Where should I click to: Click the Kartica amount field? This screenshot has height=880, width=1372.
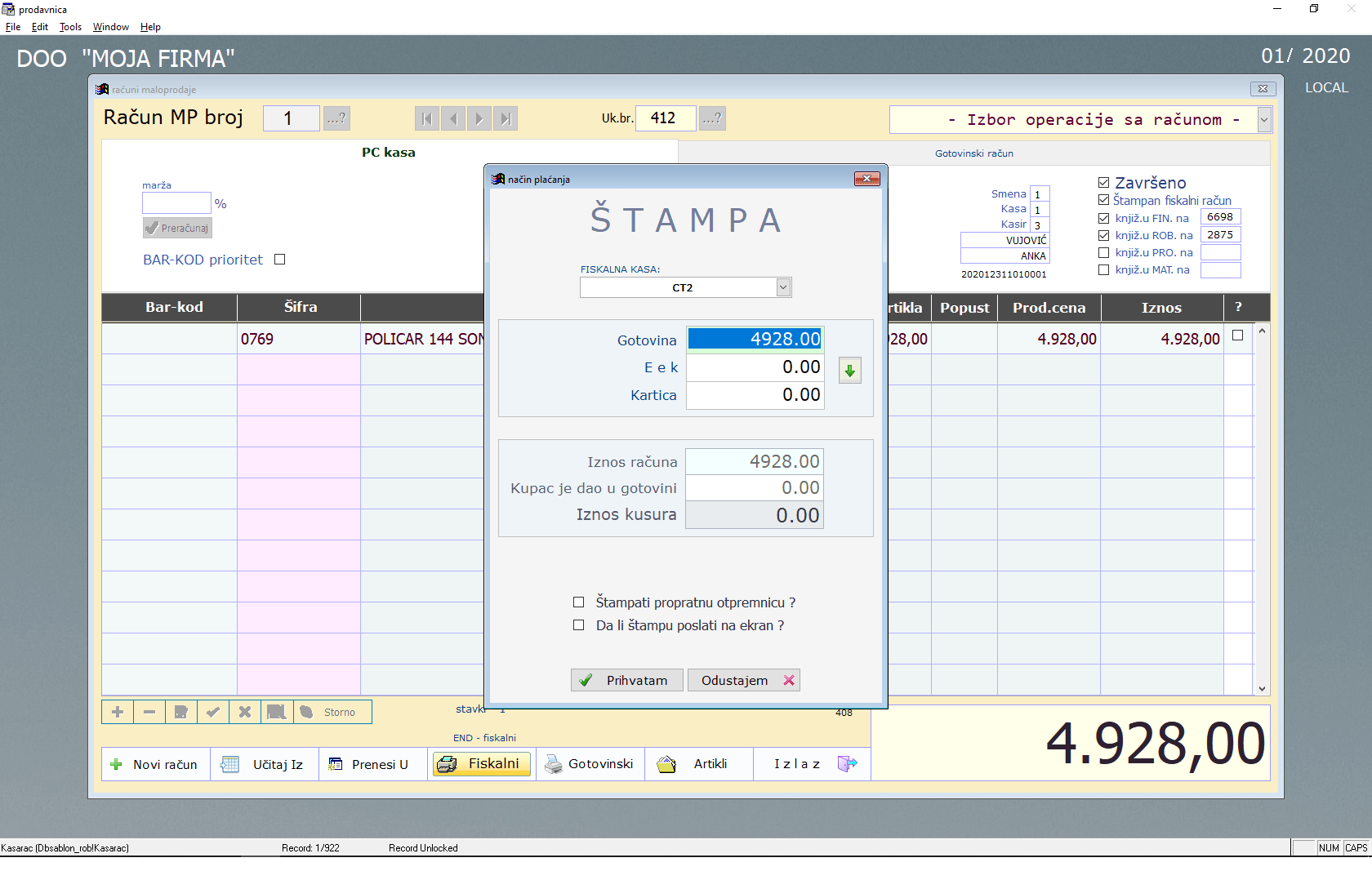click(755, 395)
